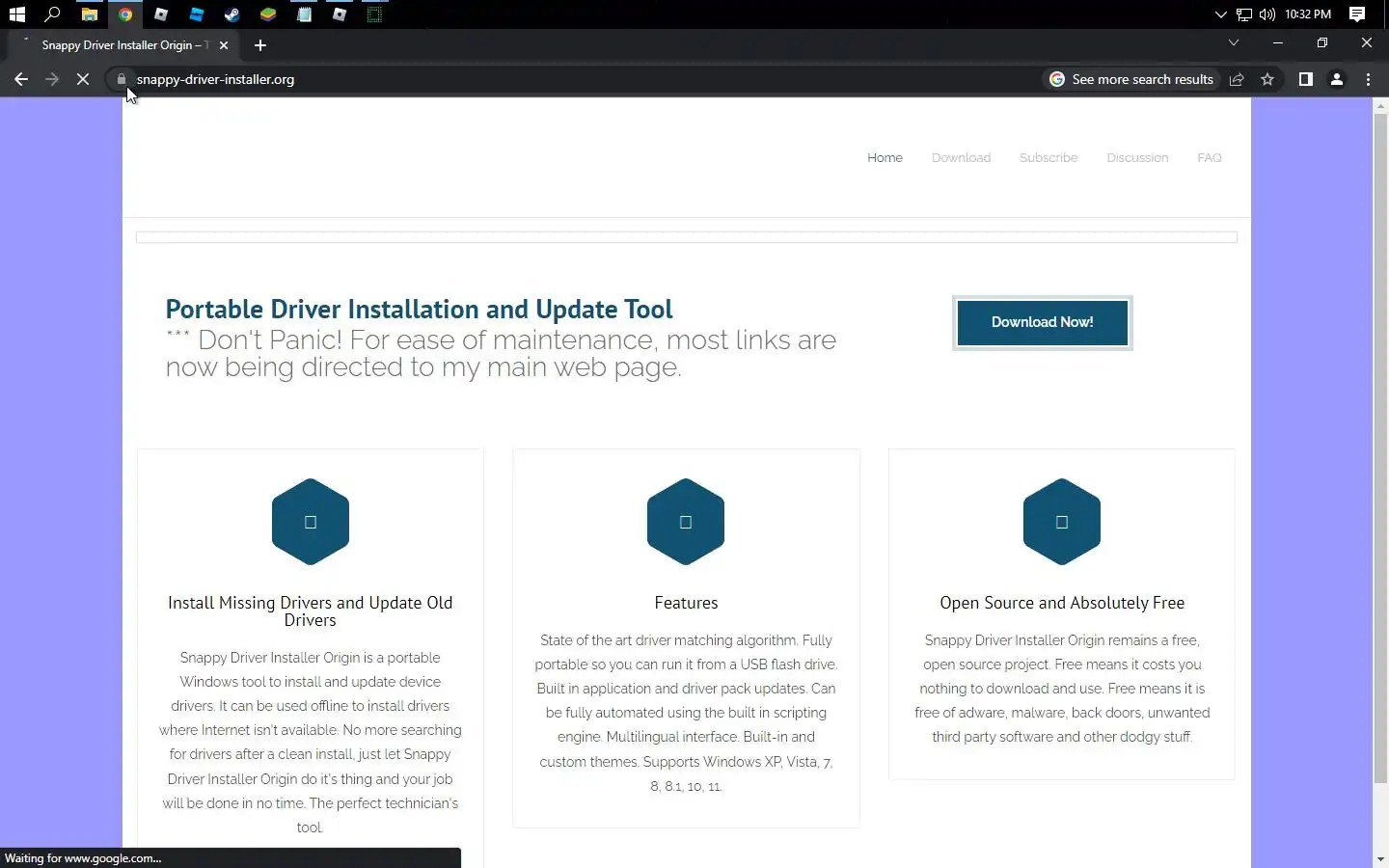
Task: Click the Chrome taskbar icon
Action: (125, 14)
